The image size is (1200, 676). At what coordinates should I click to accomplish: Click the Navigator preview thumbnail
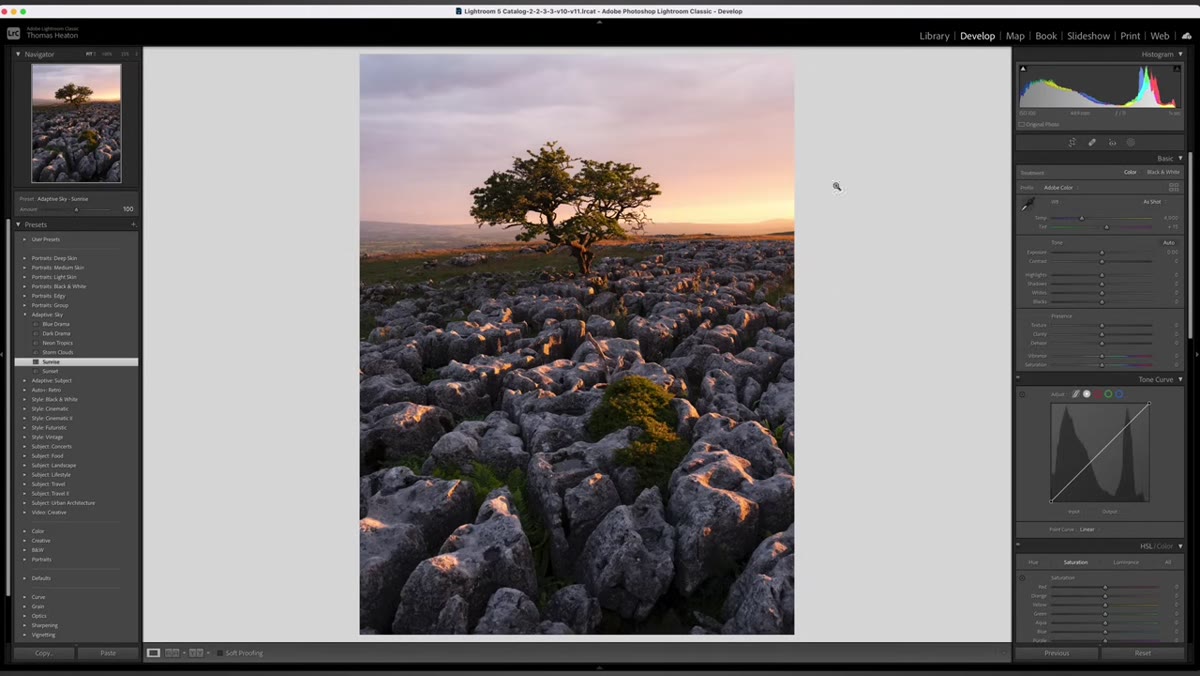point(76,123)
